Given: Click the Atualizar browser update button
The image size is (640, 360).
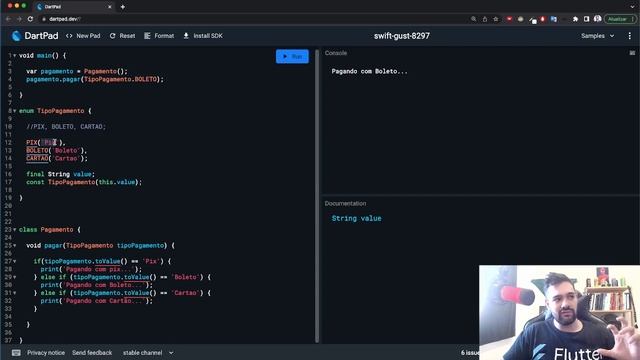Looking at the screenshot, I should pos(620,19).
